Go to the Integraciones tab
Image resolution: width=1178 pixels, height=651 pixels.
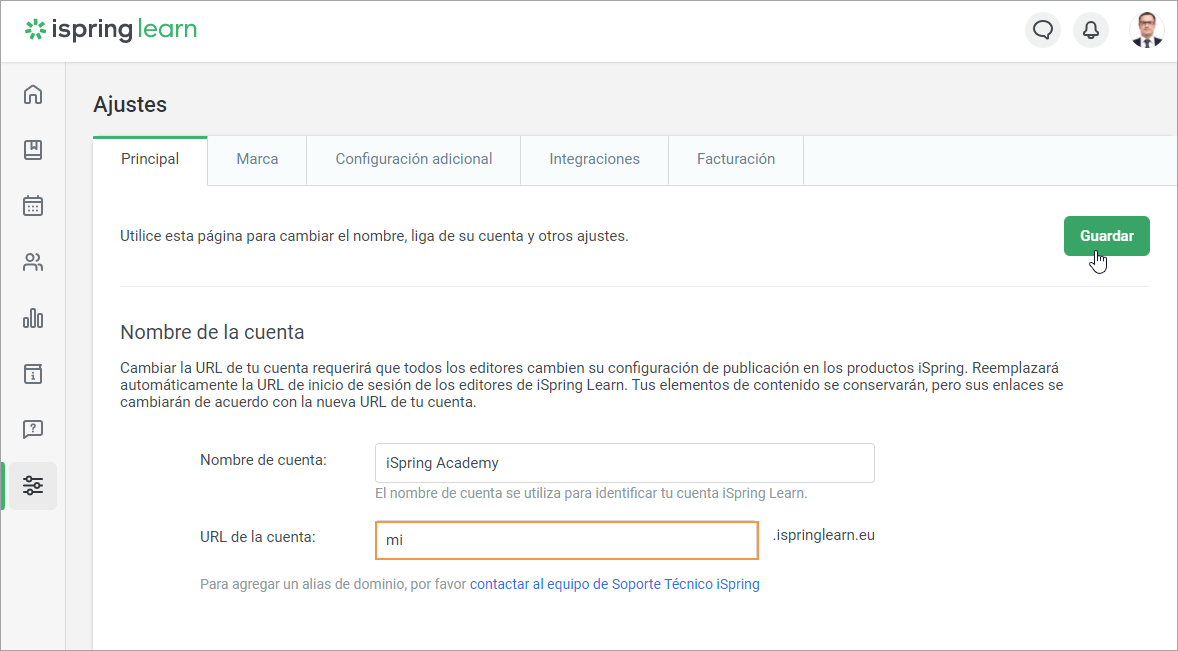[594, 159]
